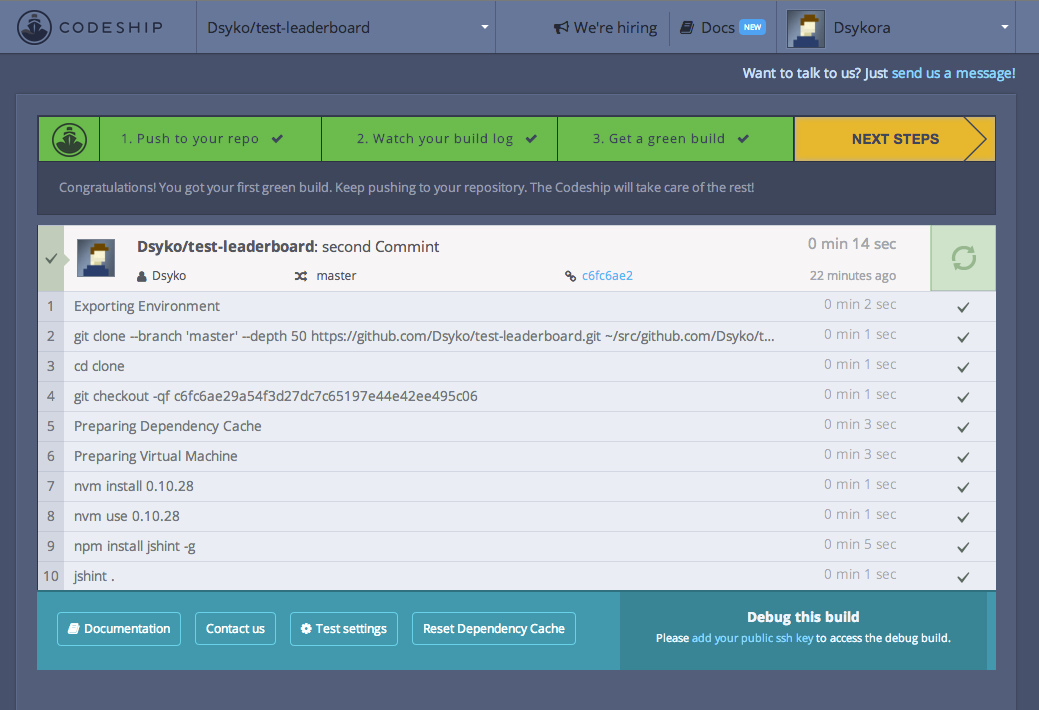Open the npm install jshint -g step
The width and height of the screenshot is (1039, 710).
[517, 546]
